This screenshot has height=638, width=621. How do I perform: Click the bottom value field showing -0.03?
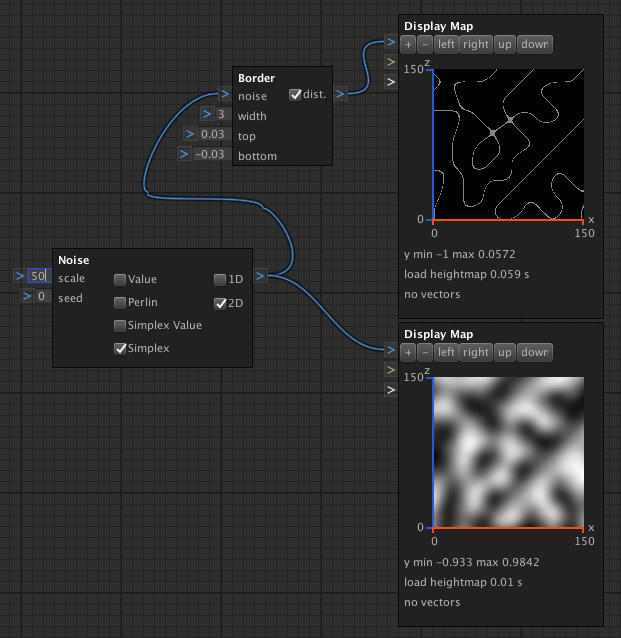coord(211,154)
